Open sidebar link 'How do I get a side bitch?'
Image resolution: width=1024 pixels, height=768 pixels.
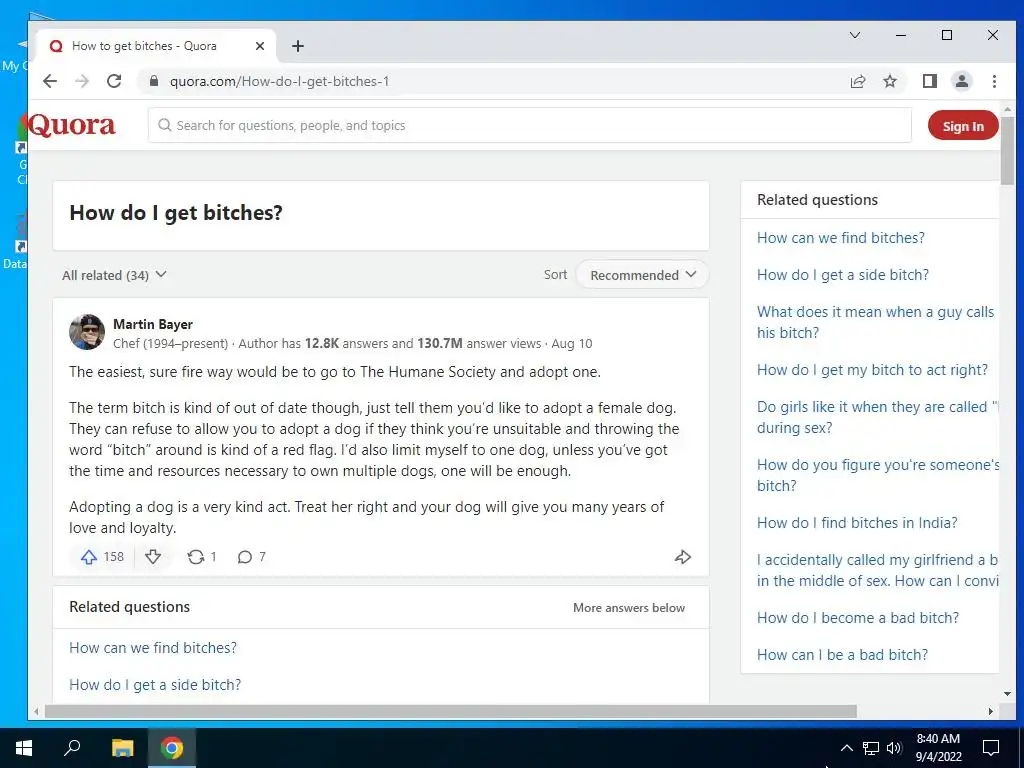(x=842, y=275)
